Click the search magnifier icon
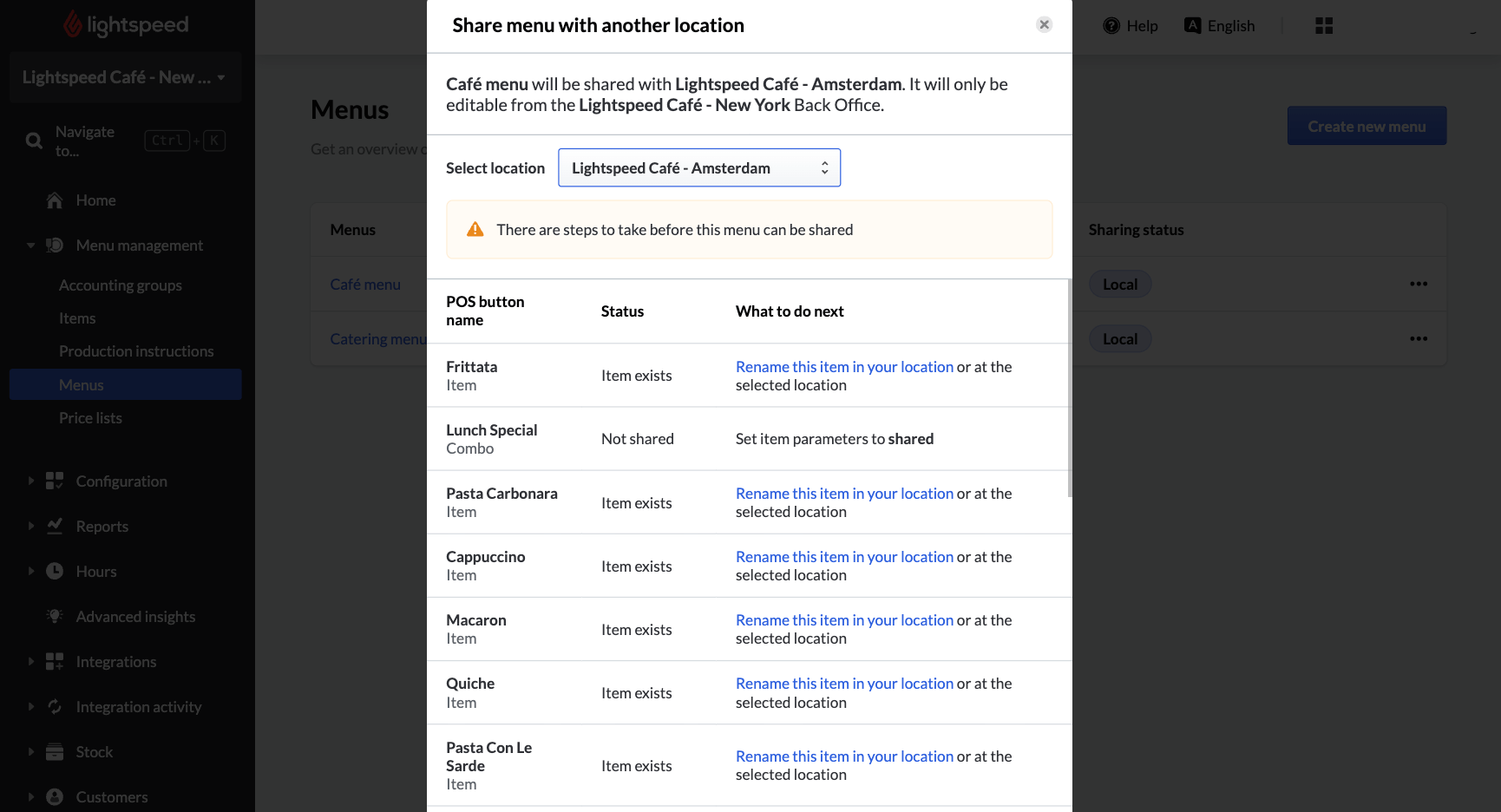Screen dimensions: 1501x812 click(x=34, y=141)
